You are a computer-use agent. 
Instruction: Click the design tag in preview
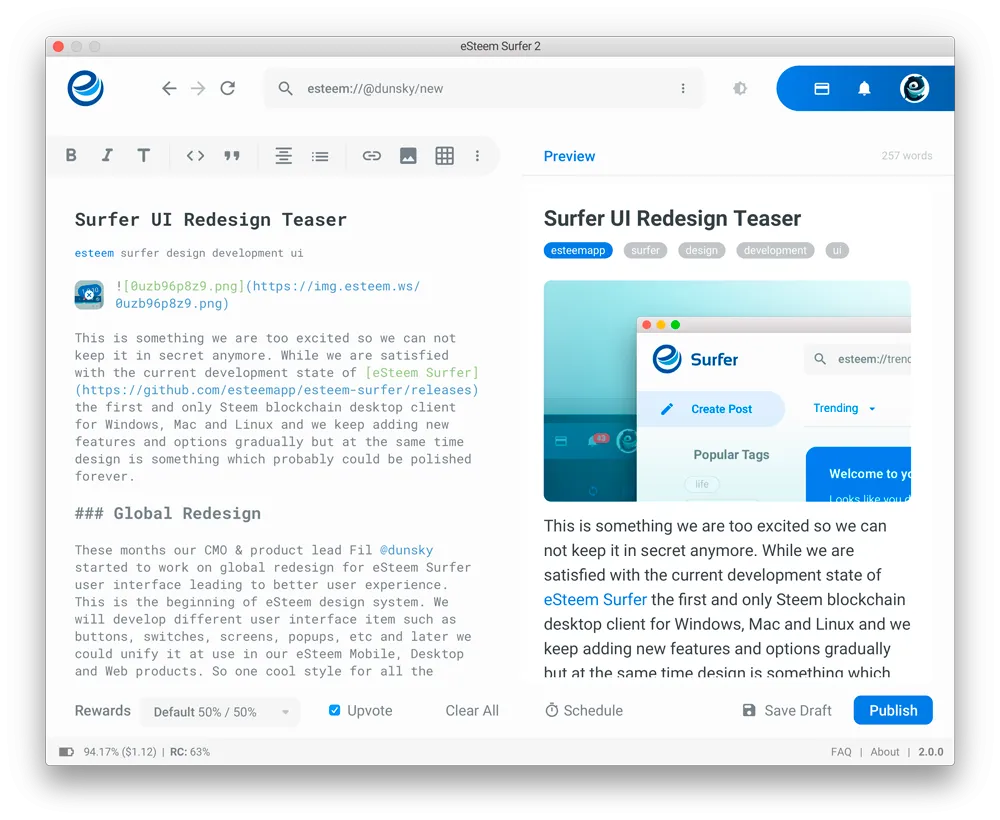702,251
